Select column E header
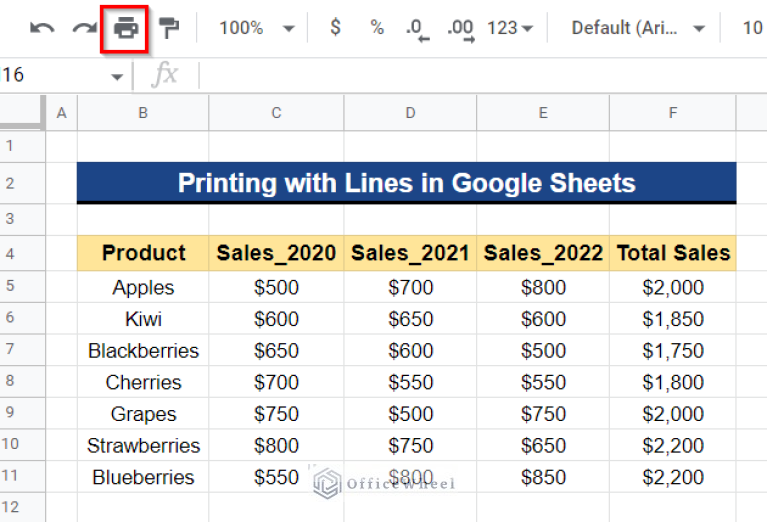This screenshot has width=767, height=522. (543, 113)
